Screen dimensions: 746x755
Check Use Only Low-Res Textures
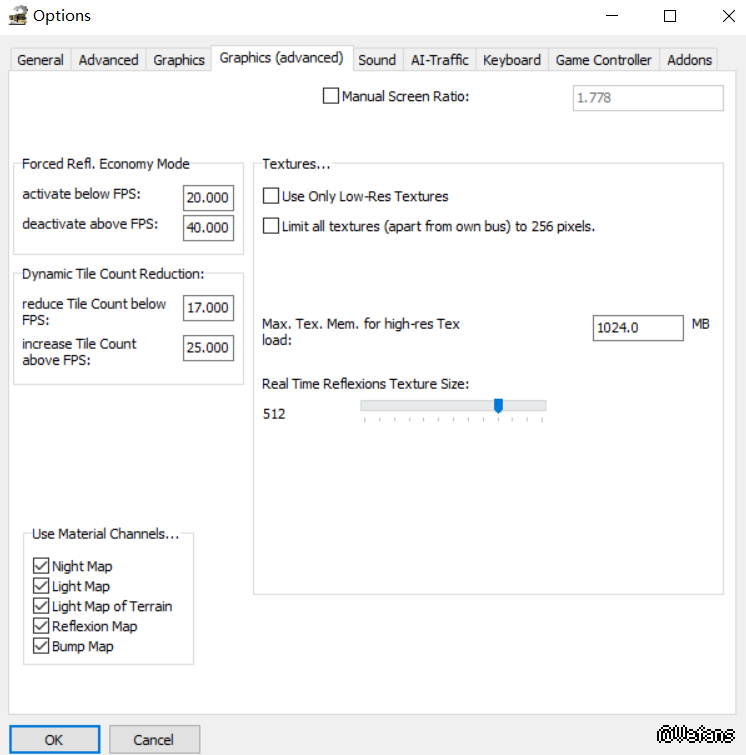(271, 196)
